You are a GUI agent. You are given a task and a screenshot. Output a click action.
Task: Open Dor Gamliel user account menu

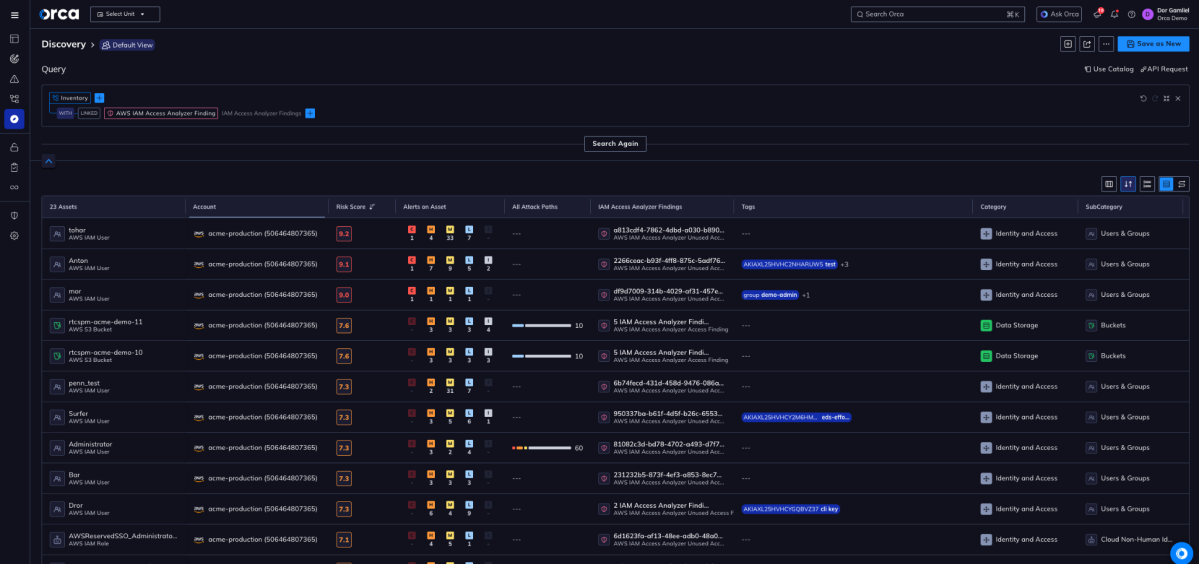tap(1166, 14)
